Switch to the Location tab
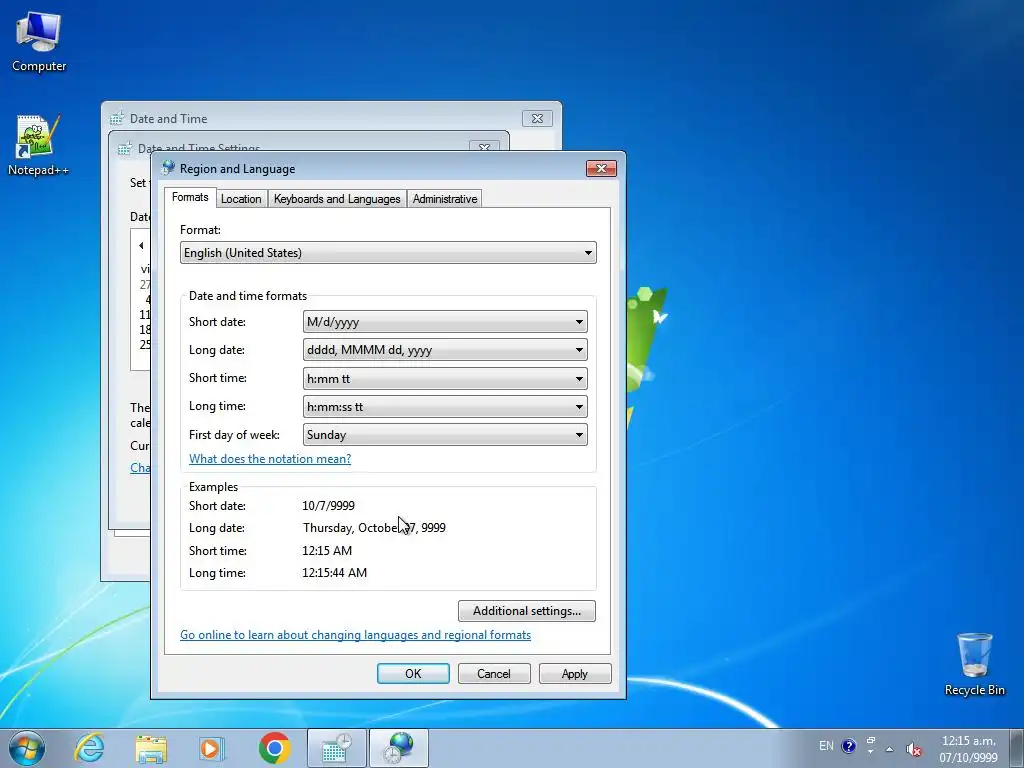This screenshot has height=768, width=1024. click(x=241, y=199)
